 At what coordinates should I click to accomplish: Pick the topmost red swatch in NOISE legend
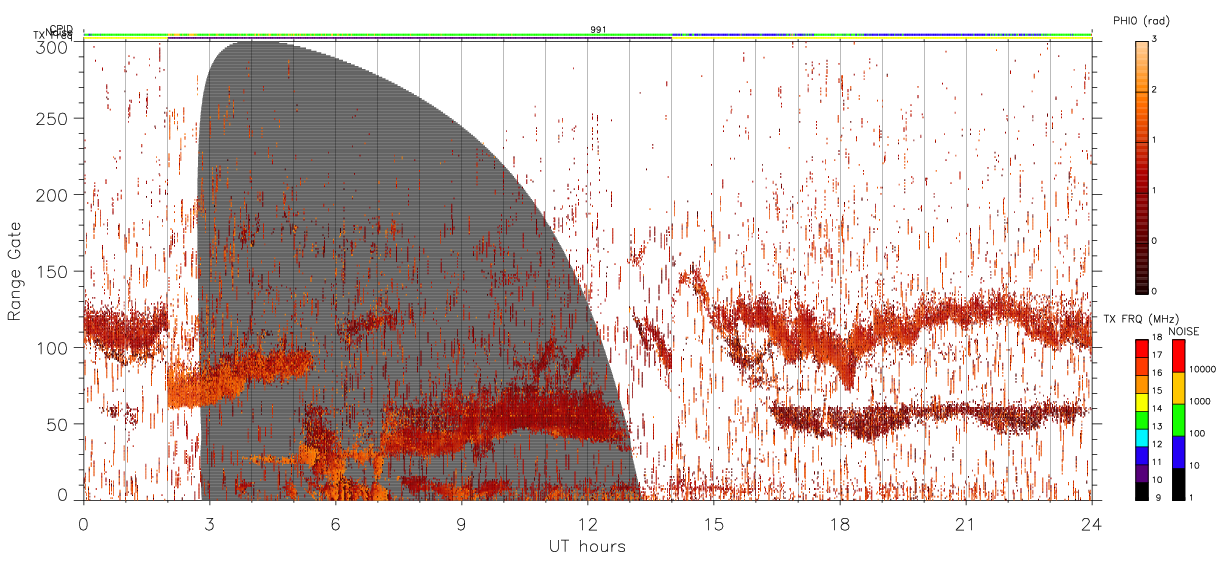click(1179, 356)
